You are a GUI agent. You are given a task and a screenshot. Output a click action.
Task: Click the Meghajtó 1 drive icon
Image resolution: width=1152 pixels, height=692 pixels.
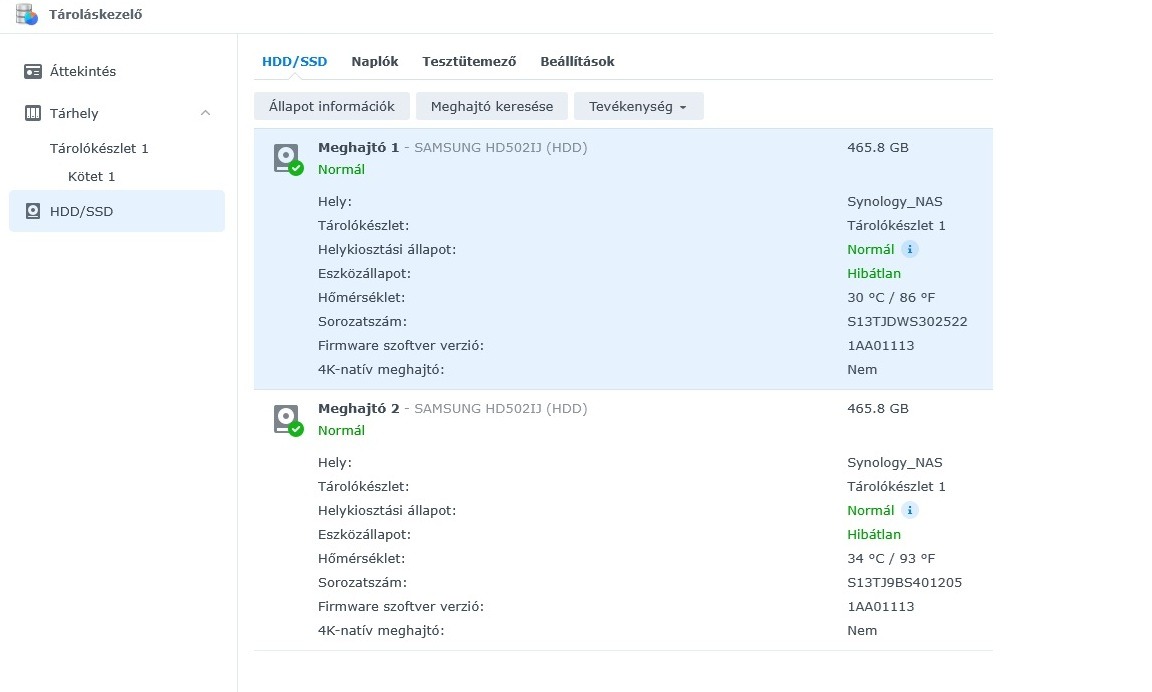[287, 159]
